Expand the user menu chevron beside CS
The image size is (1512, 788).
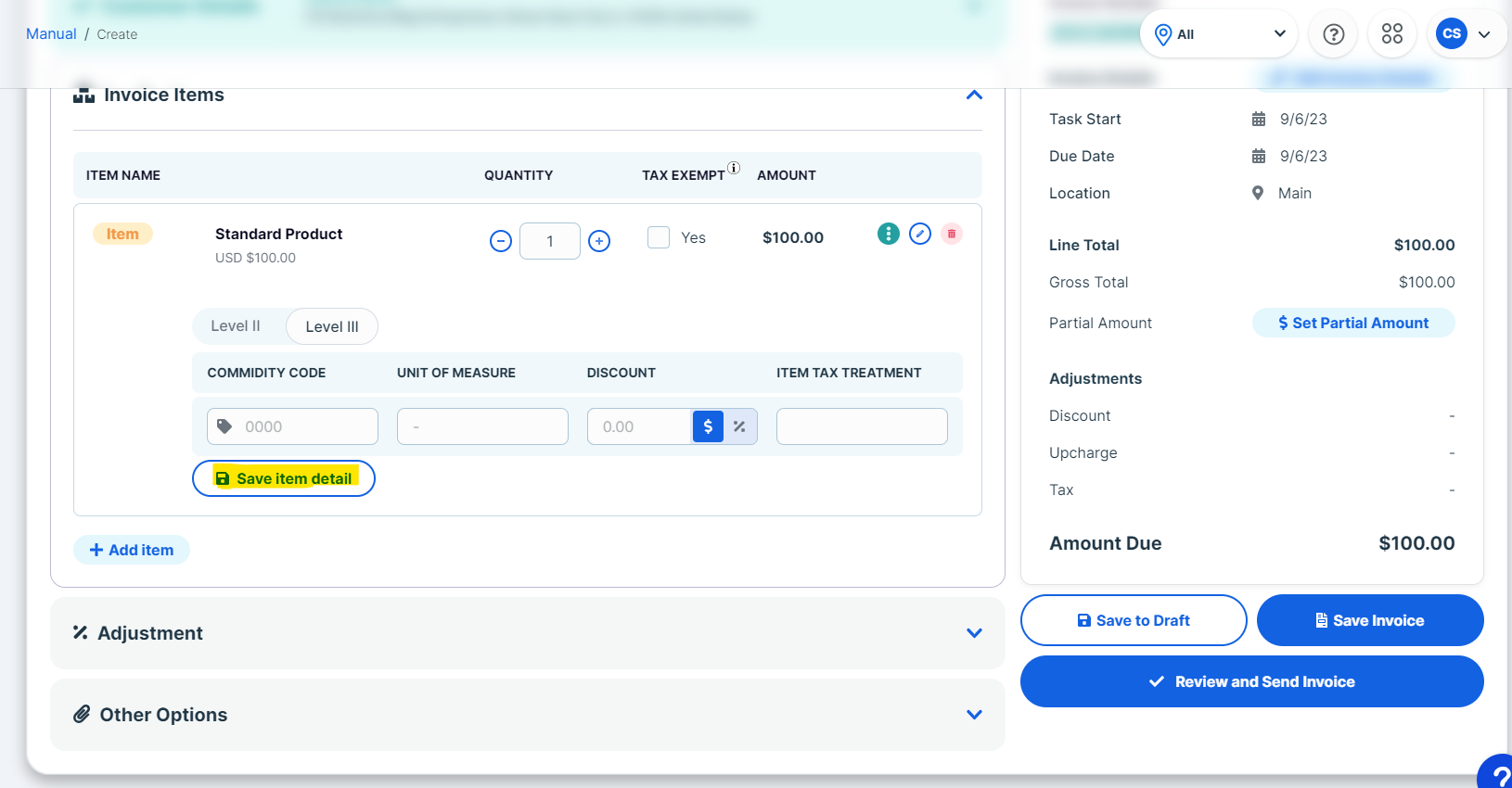tap(1484, 34)
